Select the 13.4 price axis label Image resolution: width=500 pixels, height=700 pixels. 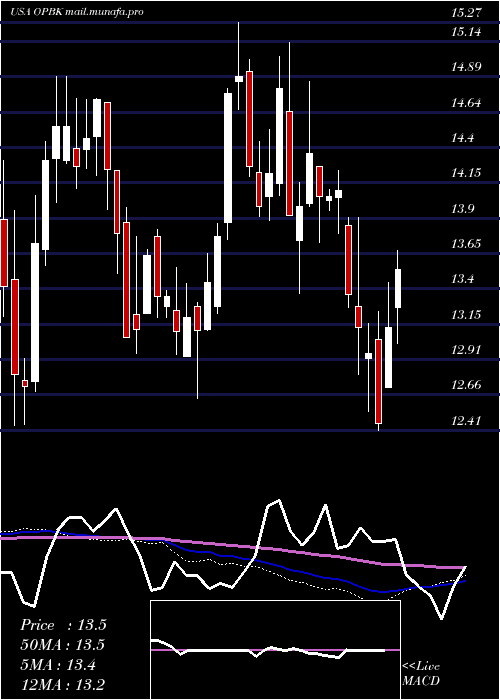[462, 279]
